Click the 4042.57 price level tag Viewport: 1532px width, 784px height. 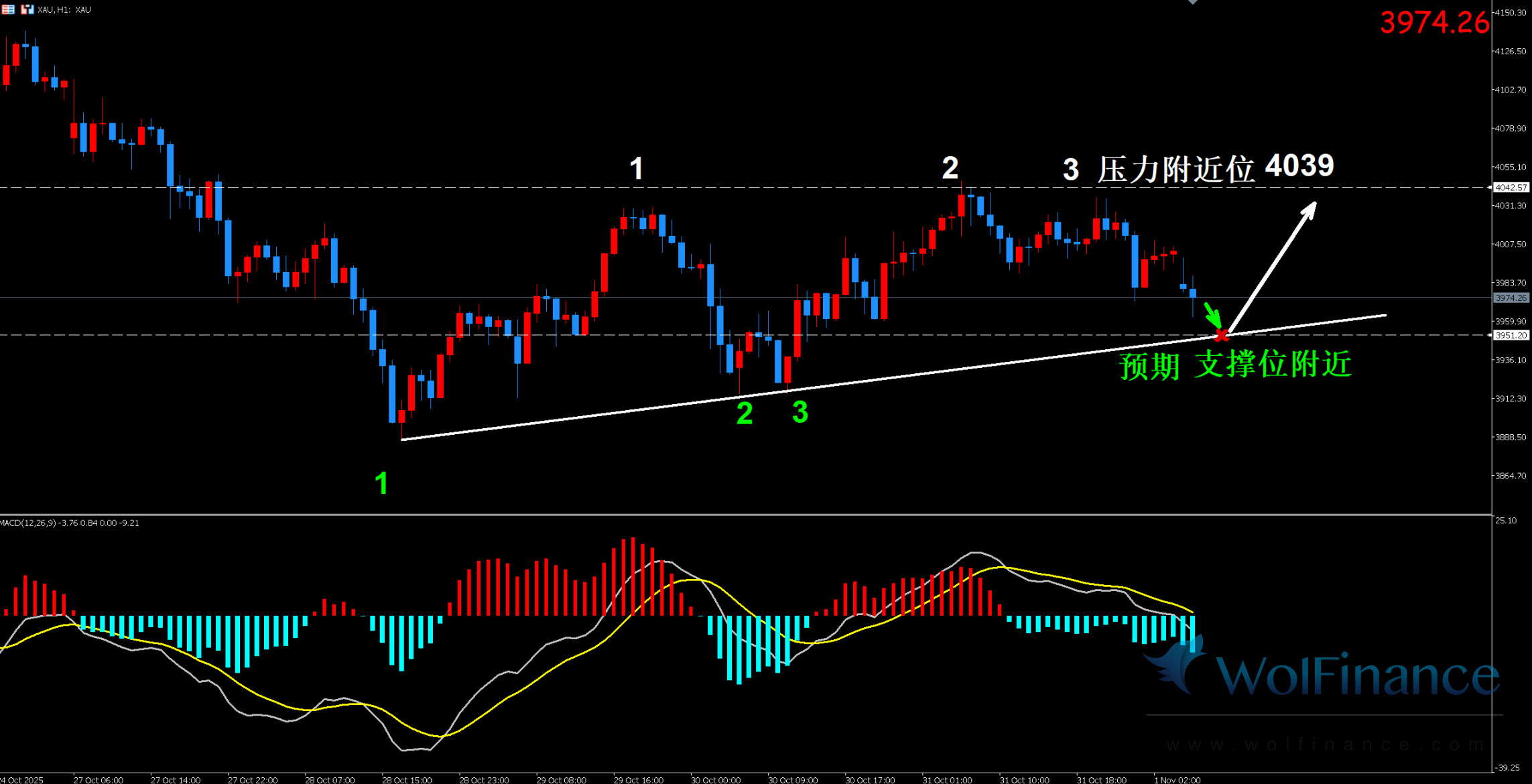(1511, 188)
